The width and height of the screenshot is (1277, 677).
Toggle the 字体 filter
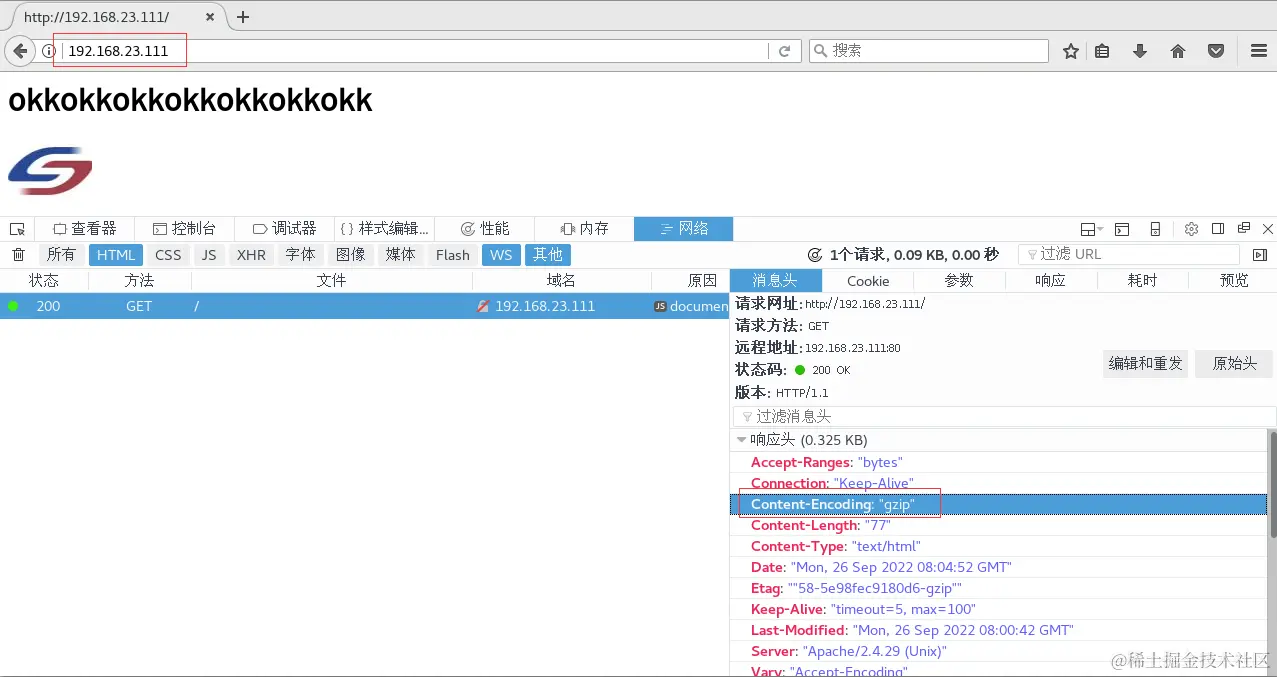[x=300, y=255]
